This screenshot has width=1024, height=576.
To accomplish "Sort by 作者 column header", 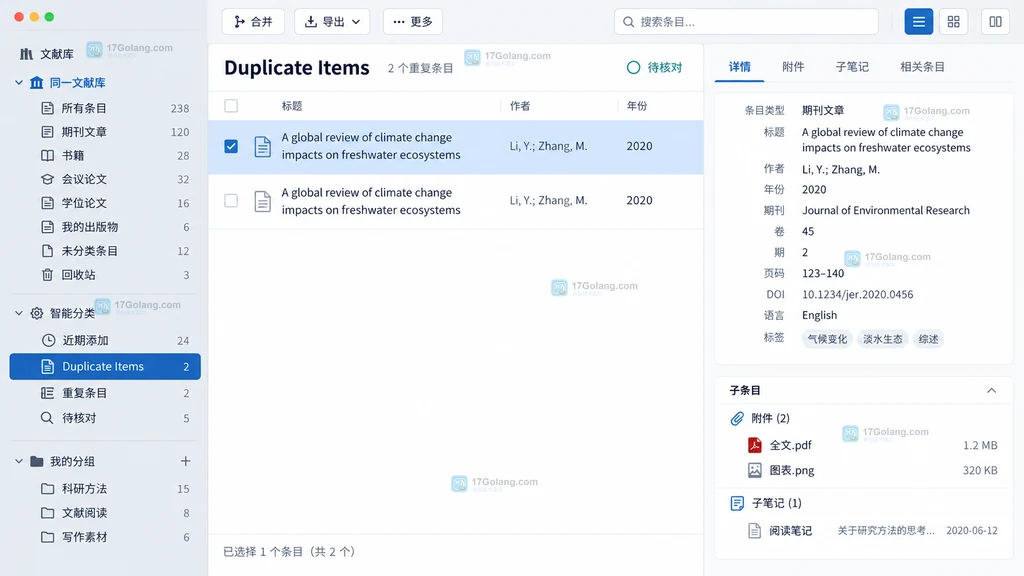I will tap(520, 106).
